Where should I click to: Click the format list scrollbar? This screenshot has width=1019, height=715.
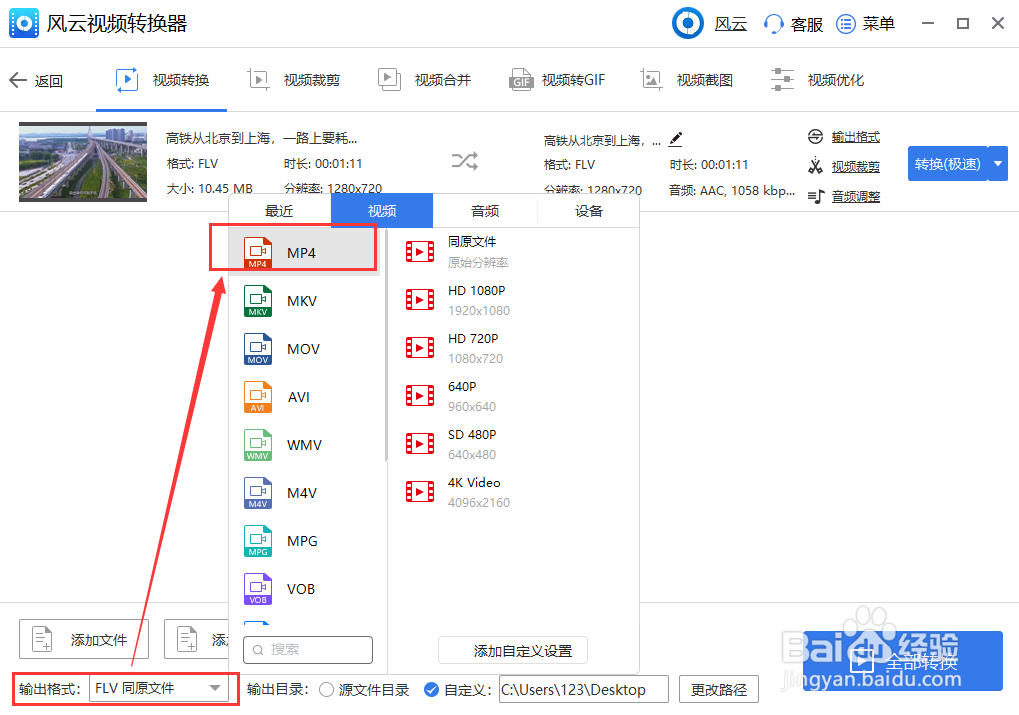[x=386, y=346]
